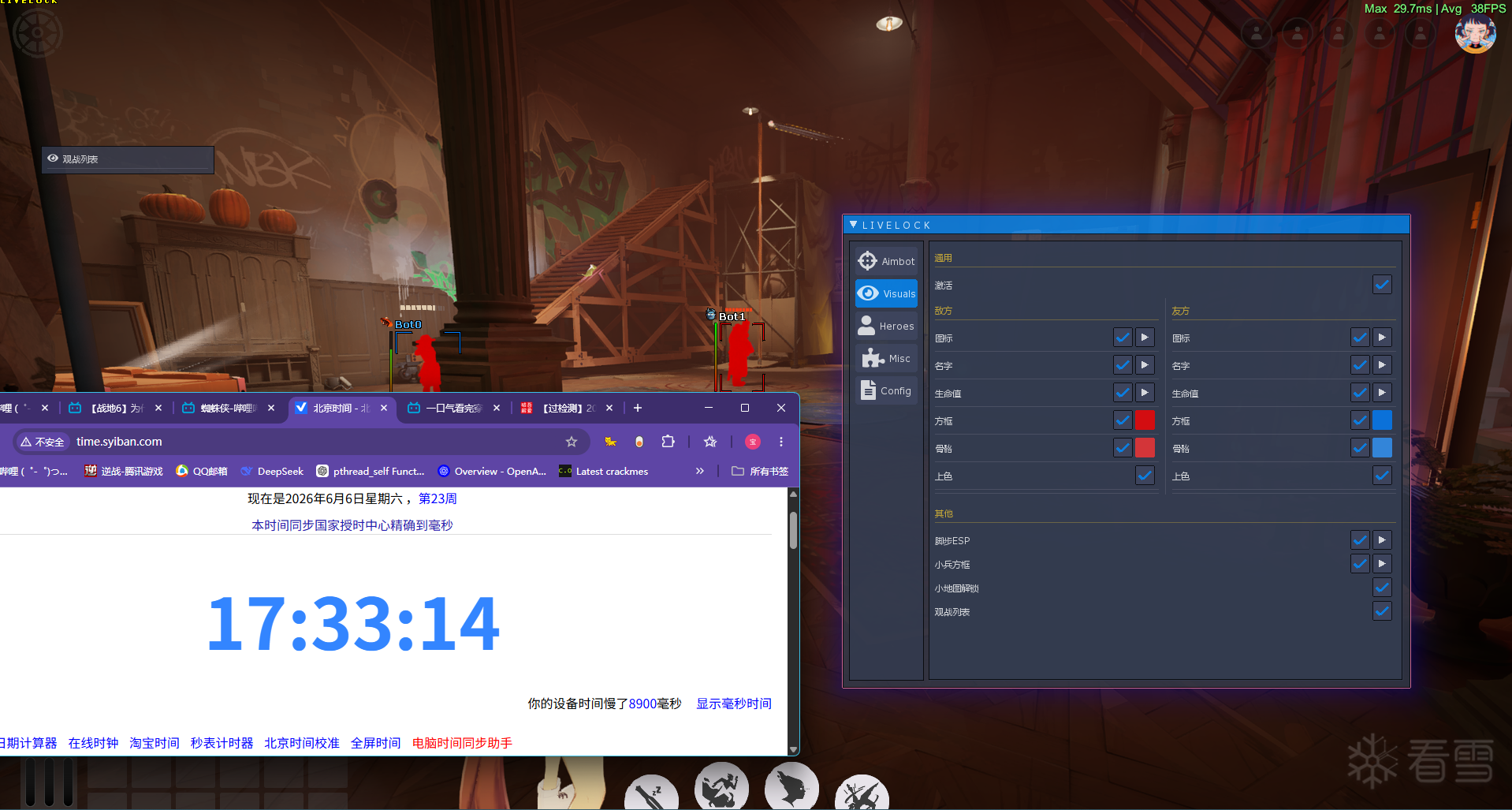Image resolution: width=1512 pixels, height=810 pixels.
Task: Open the 淘宝时间 link
Action: pos(155,743)
